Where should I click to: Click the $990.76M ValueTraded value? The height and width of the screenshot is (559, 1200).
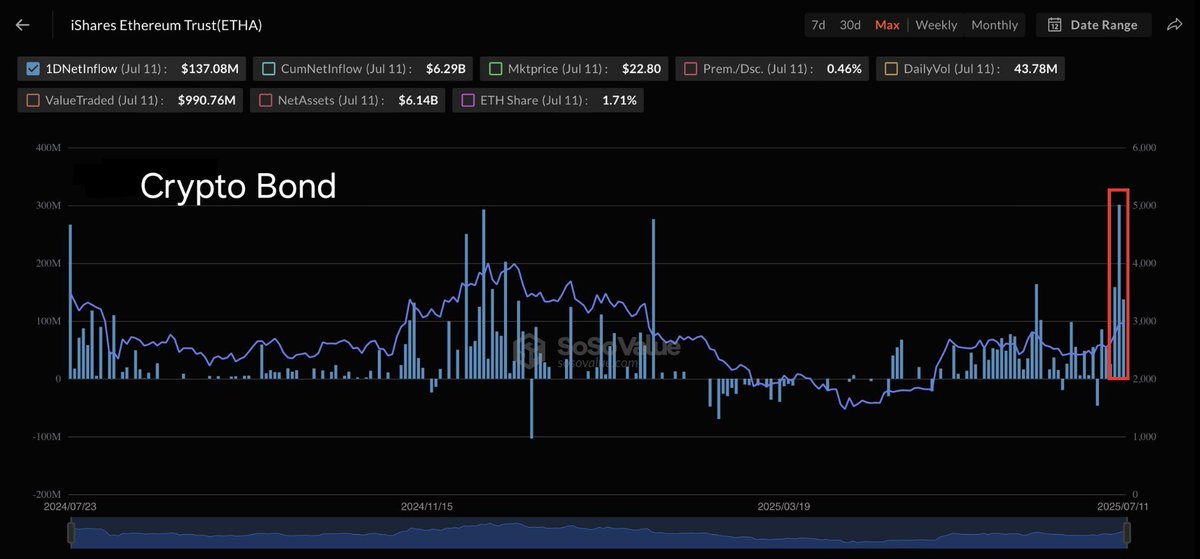click(x=206, y=100)
